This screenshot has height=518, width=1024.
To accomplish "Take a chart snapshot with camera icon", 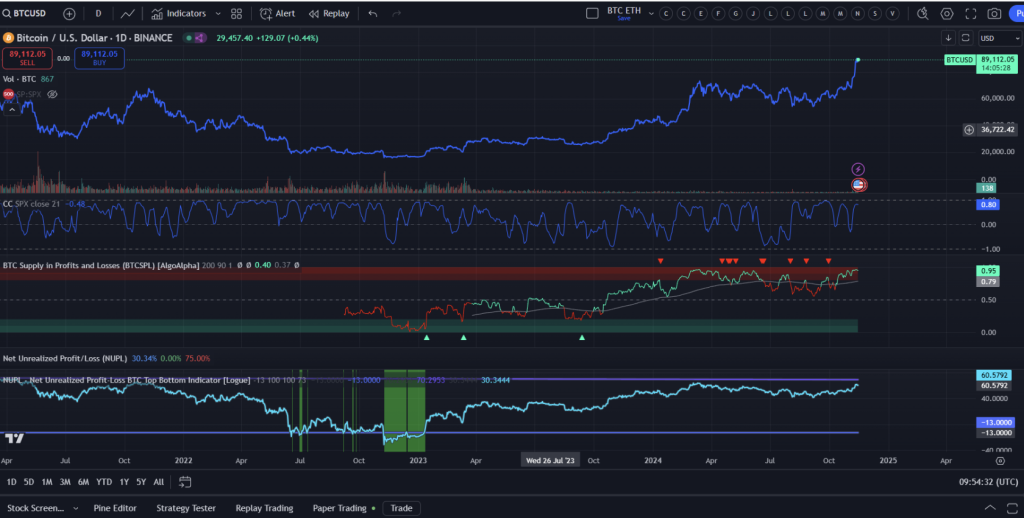I will (994, 14).
